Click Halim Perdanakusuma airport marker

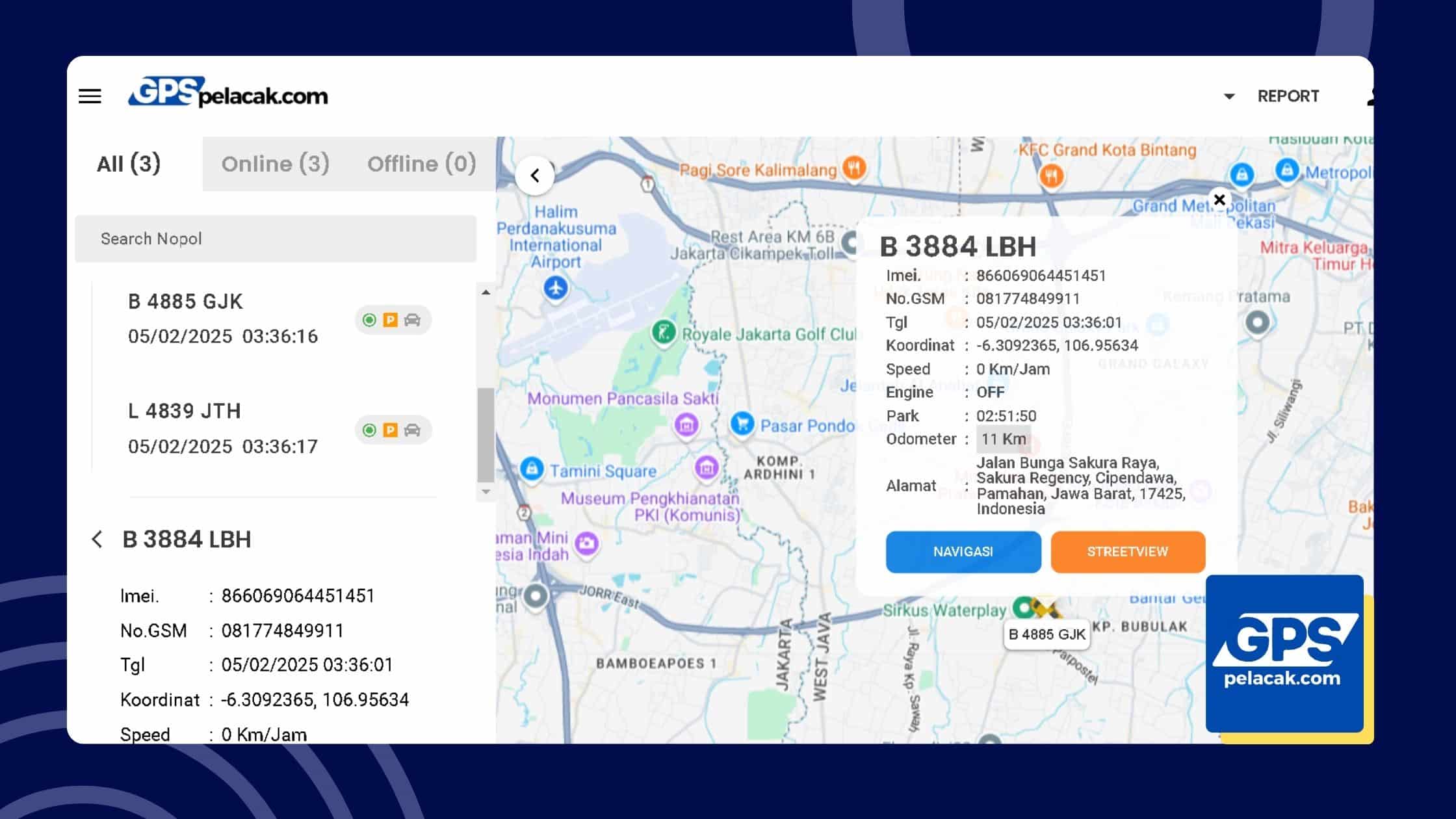[x=555, y=288]
